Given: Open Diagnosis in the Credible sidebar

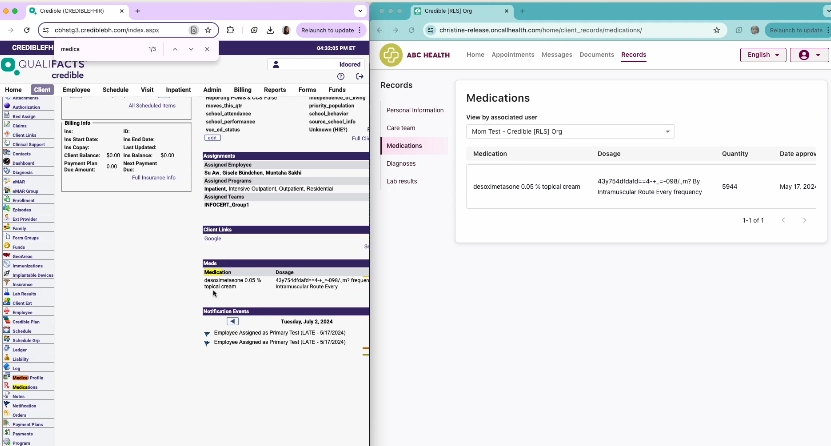Looking at the screenshot, I should tap(22, 172).
